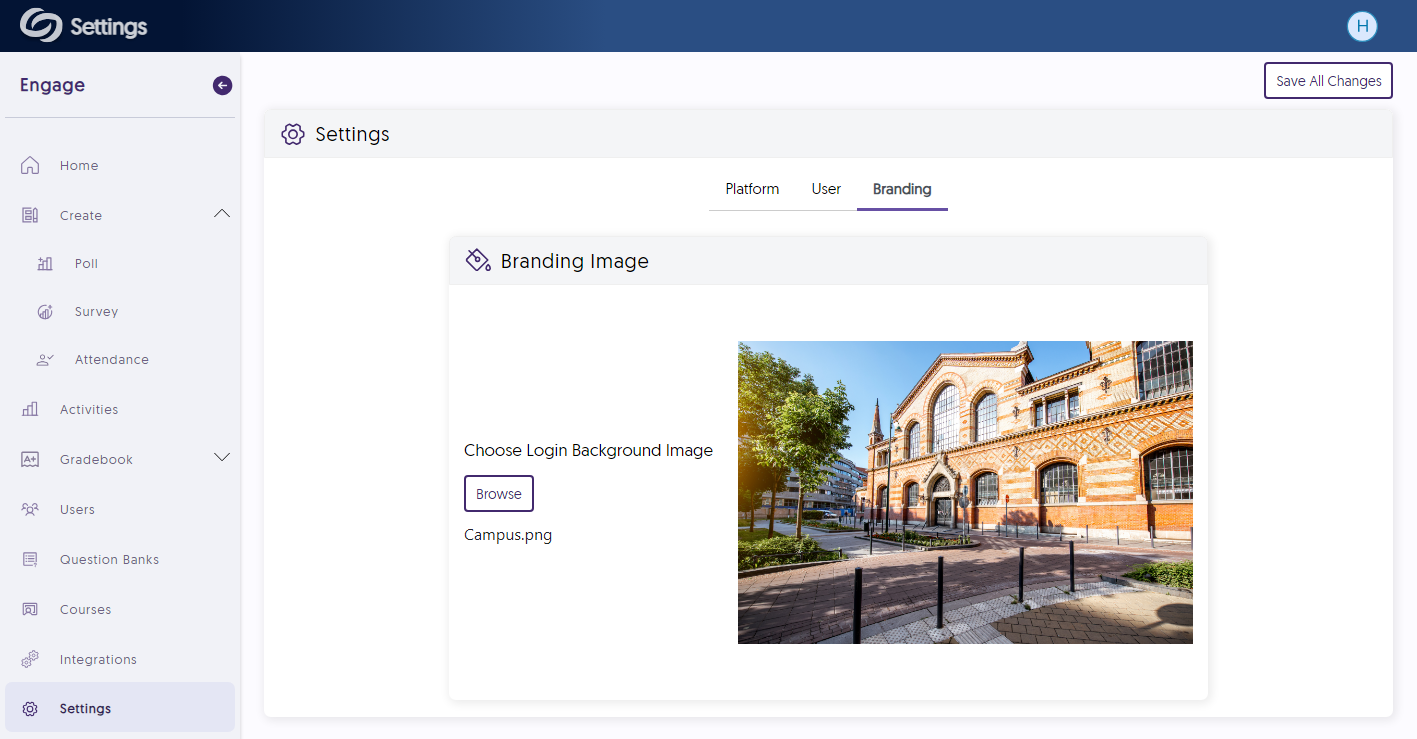Click the Home icon in sidebar
Viewport: 1417px width, 739px height.
click(30, 166)
